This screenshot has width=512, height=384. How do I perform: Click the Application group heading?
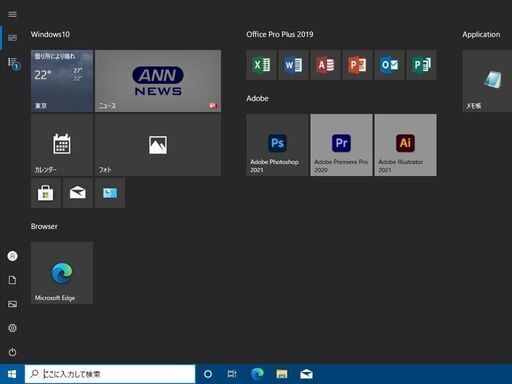(481, 34)
